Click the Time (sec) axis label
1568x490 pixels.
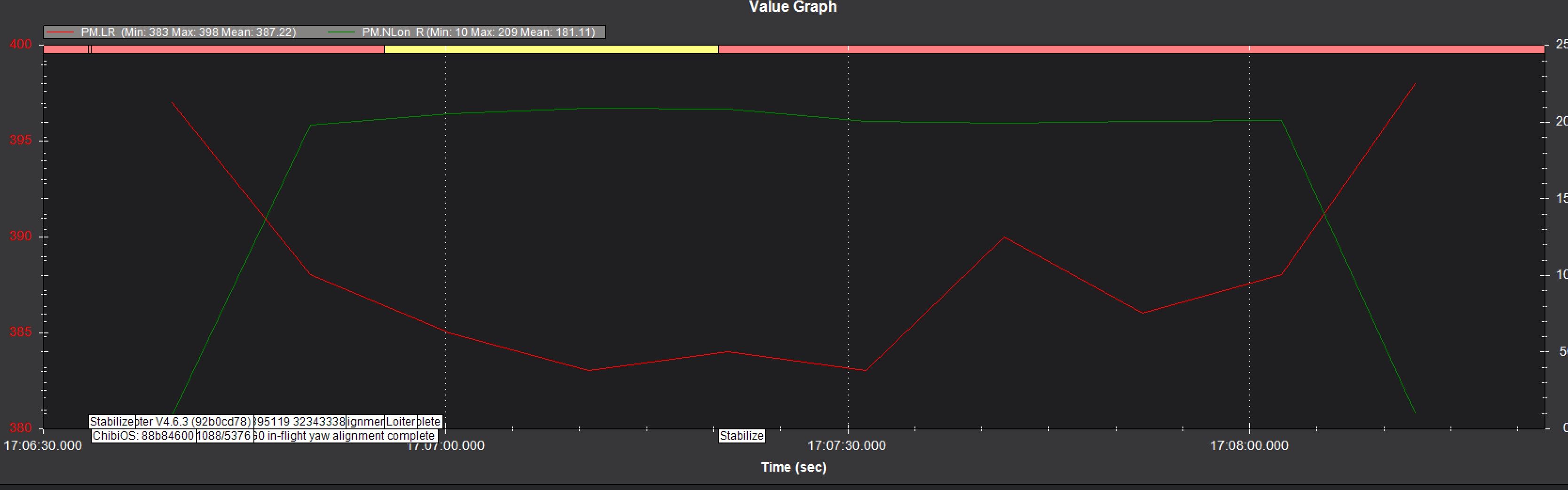[x=793, y=467]
